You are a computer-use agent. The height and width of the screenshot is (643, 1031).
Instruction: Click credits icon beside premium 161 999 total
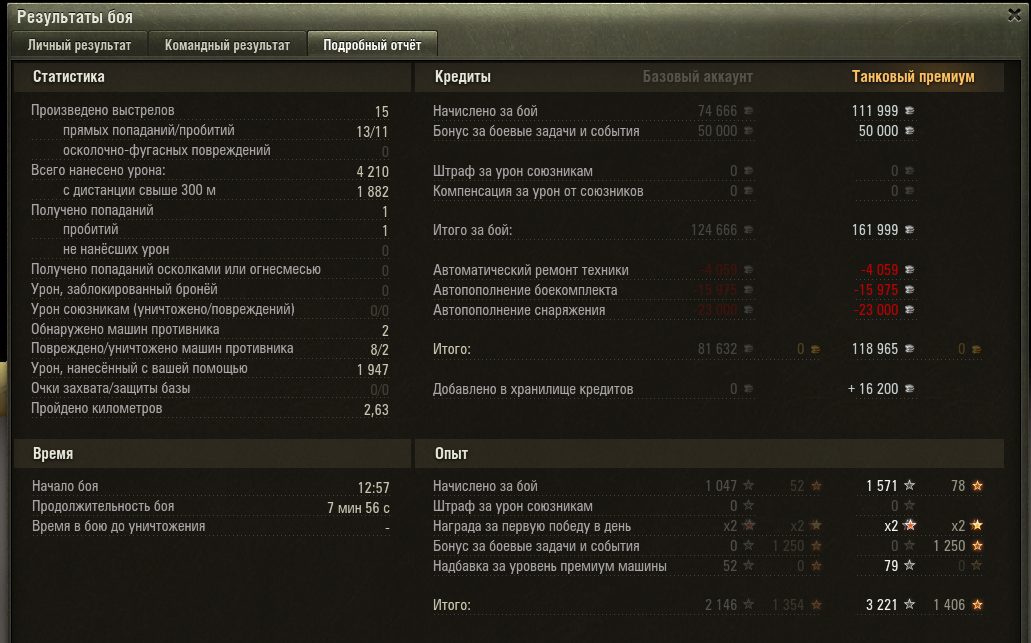(910, 229)
